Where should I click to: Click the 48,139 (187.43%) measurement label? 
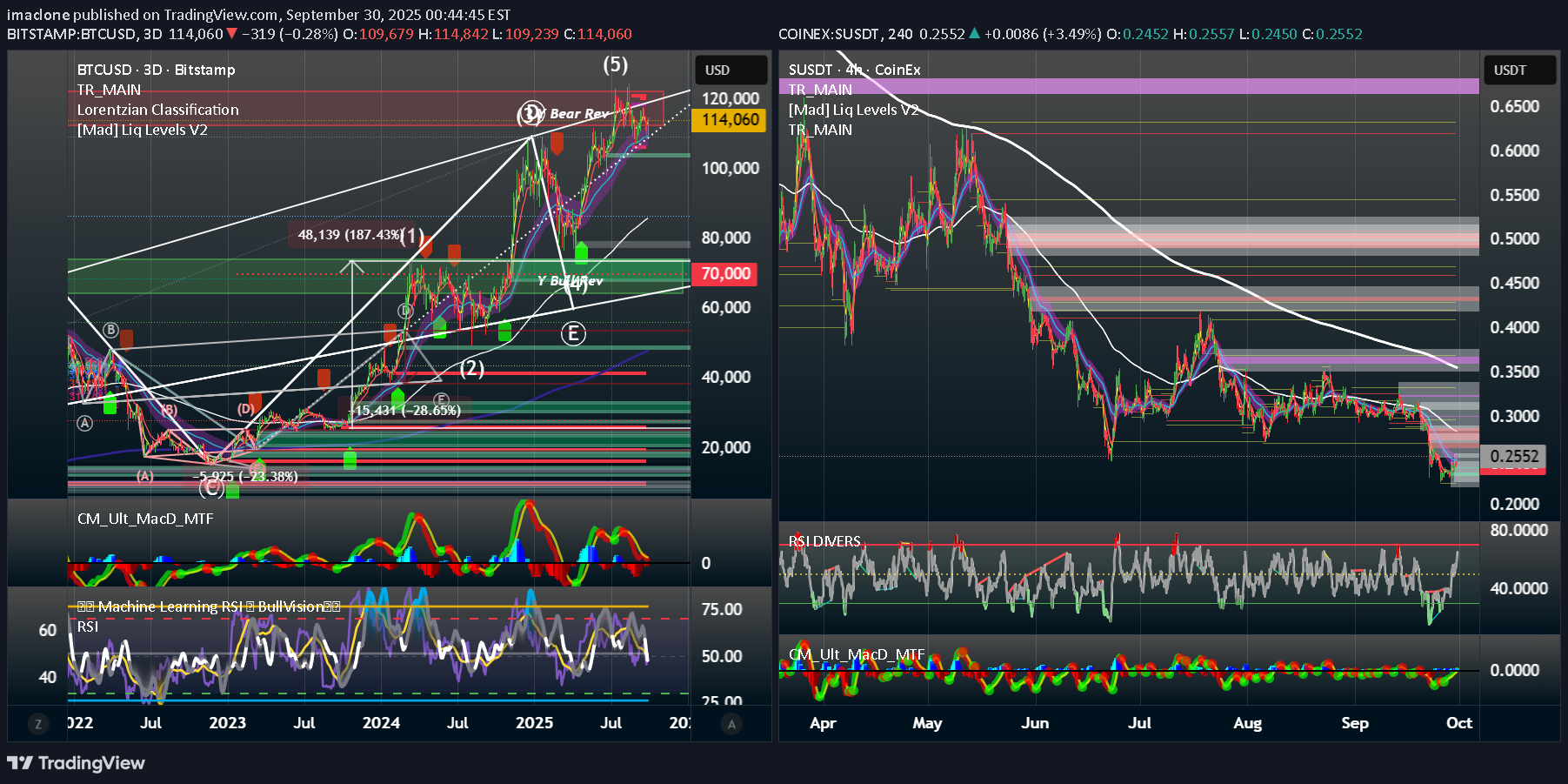pos(348,235)
